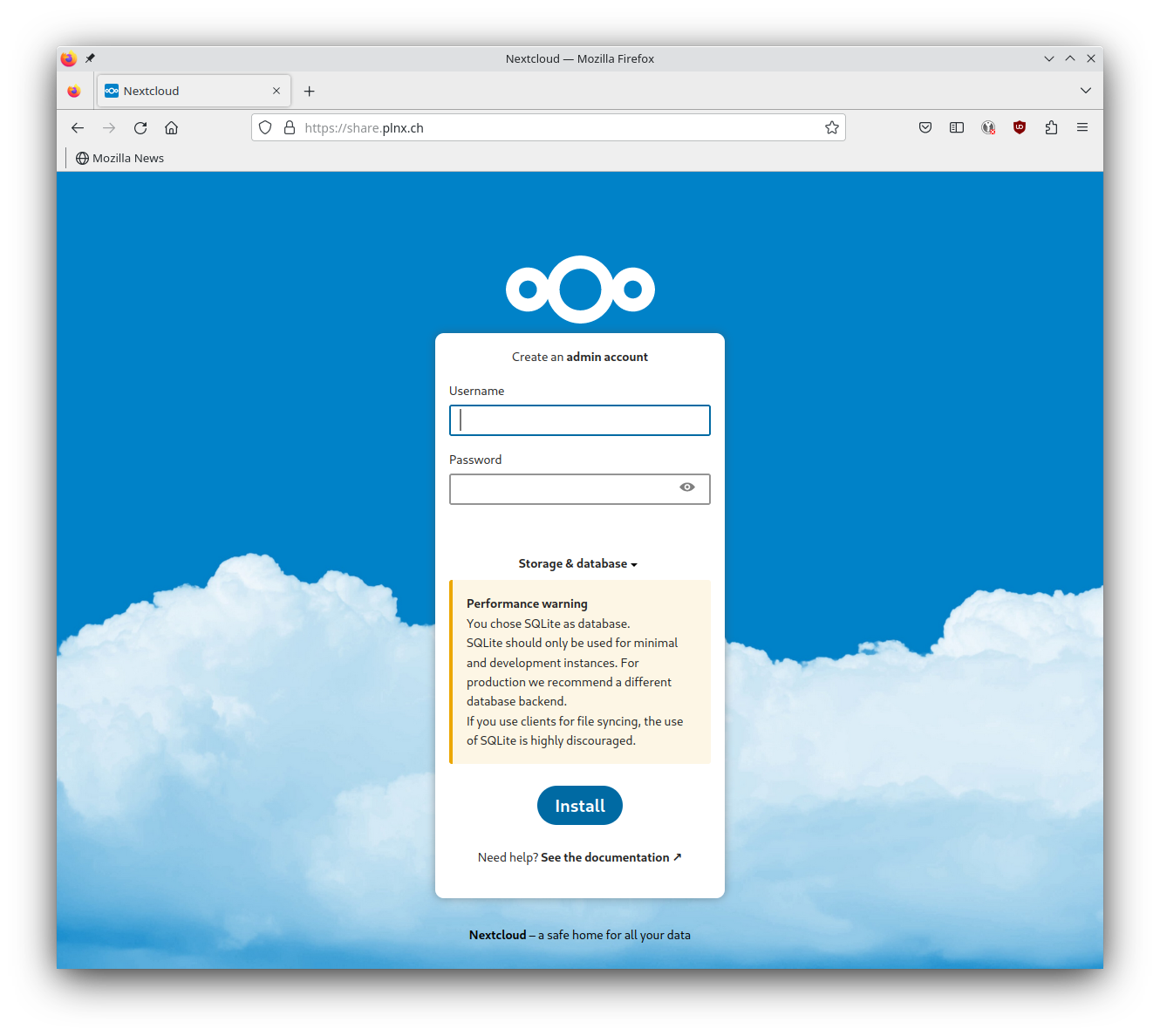Click the extensions puzzle-piece icon
This screenshot has height=1036, width=1160.
click(1050, 127)
